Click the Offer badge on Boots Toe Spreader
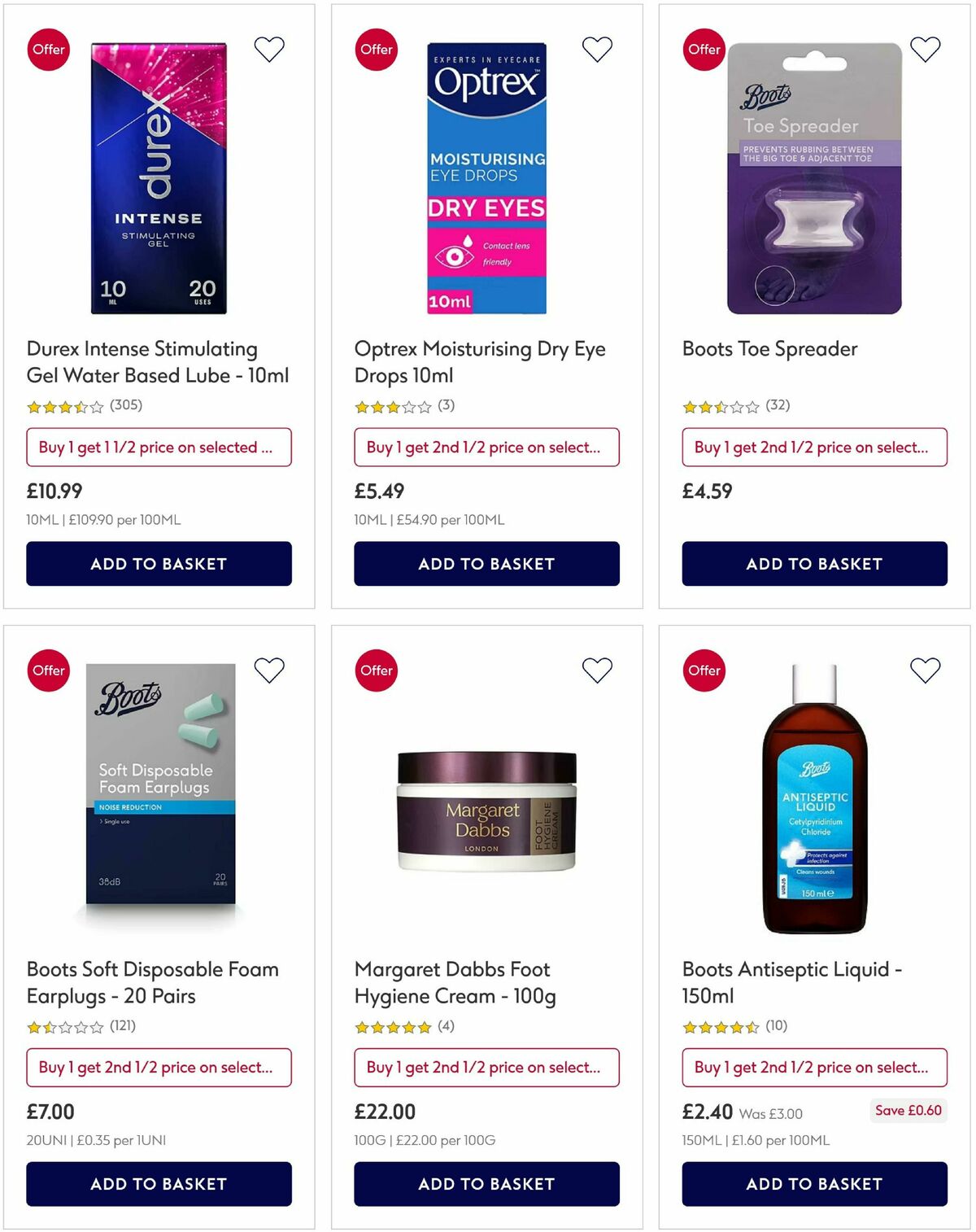Viewport: 976px width, 1232px height. click(704, 50)
